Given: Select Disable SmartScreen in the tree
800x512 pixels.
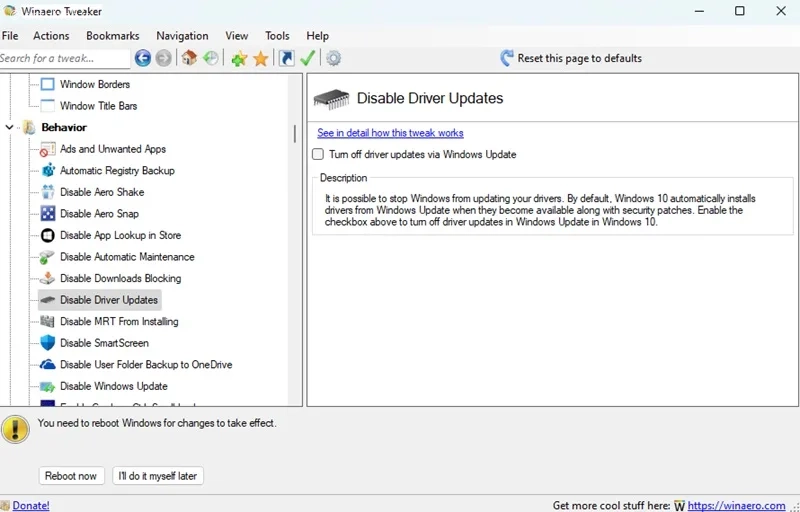Looking at the screenshot, I should click(104, 343).
